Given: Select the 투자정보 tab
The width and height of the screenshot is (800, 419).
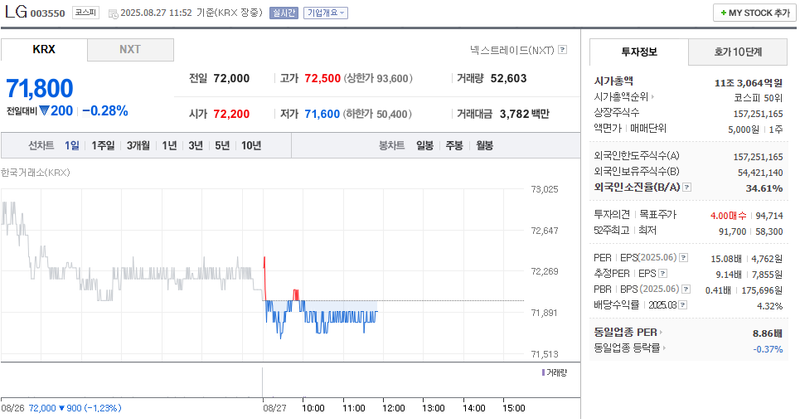Looking at the screenshot, I should (639, 52).
